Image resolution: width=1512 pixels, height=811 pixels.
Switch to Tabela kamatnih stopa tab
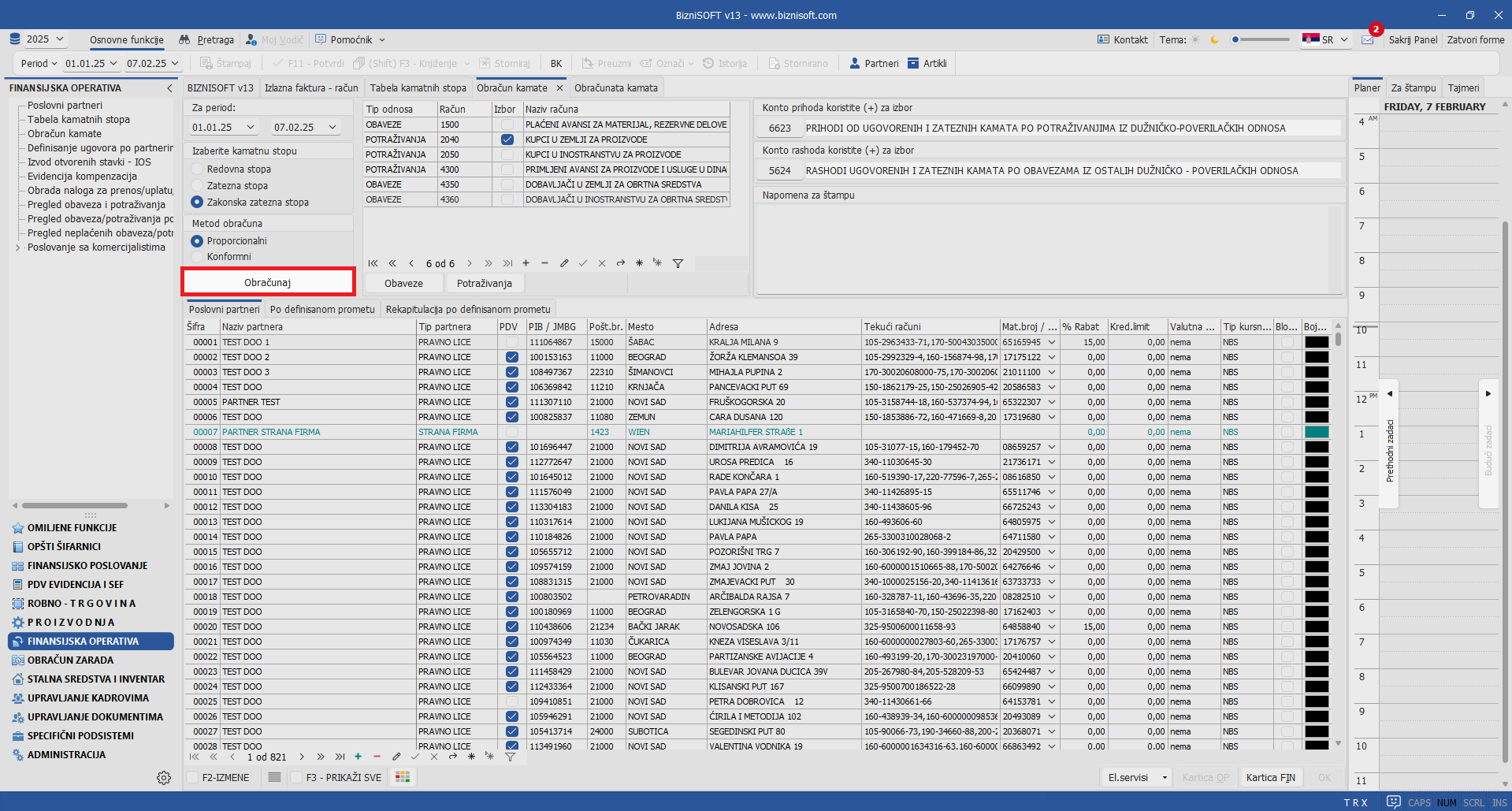(x=418, y=88)
